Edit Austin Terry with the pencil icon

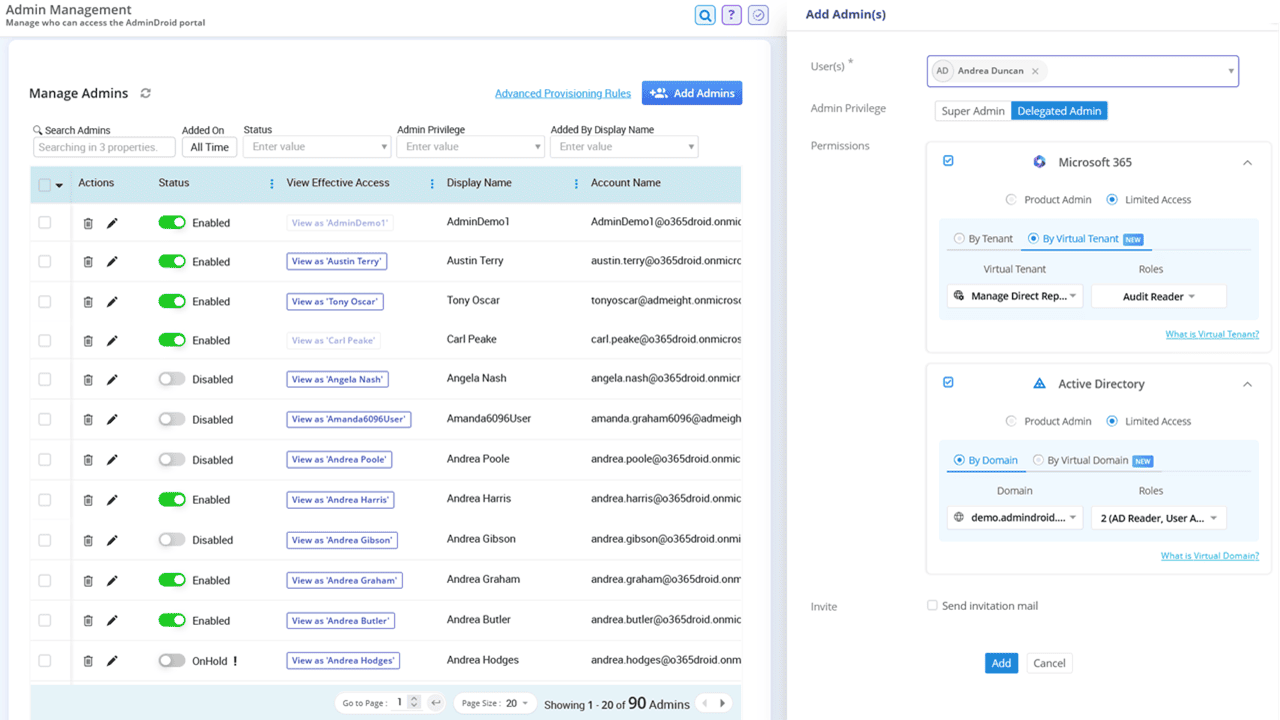(x=111, y=261)
